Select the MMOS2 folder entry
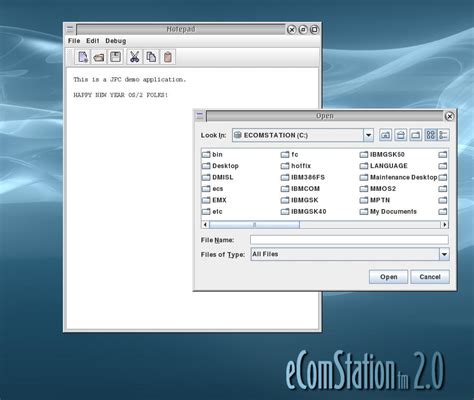Viewport: 474px width, 400px height. tap(378, 189)
